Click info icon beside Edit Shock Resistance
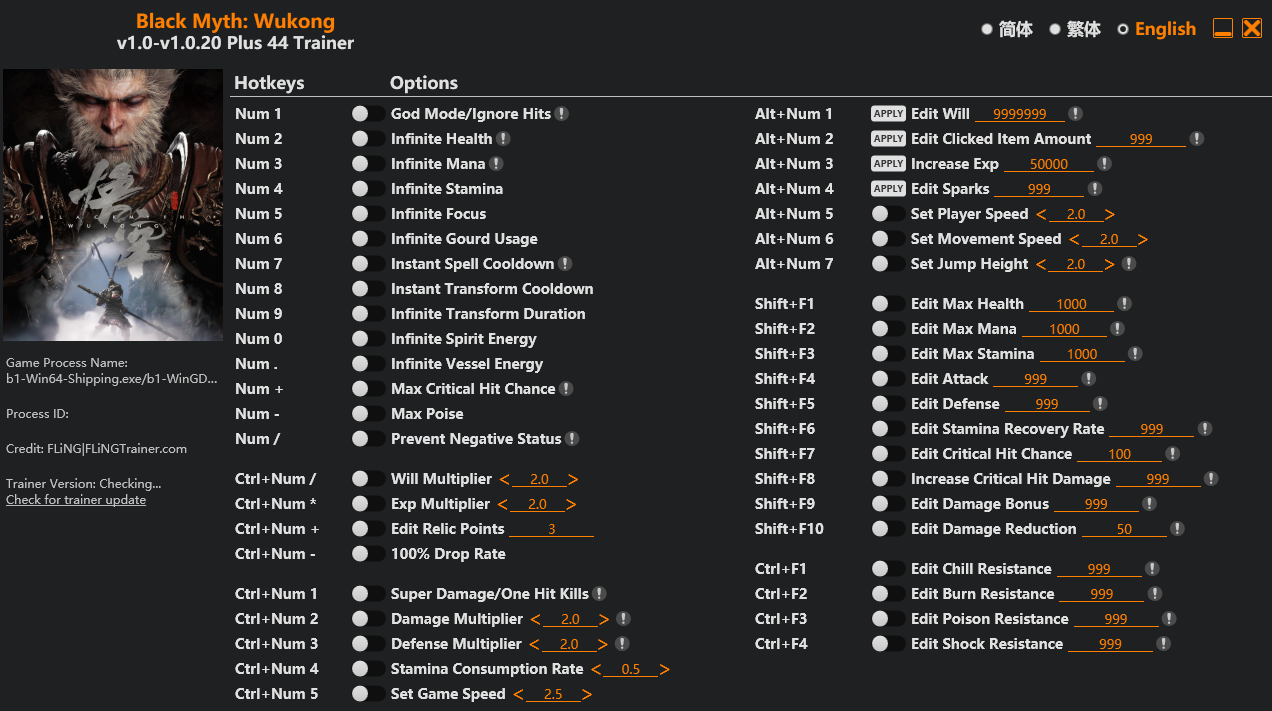1272x711 pixels. click(x=1164, y=644)
